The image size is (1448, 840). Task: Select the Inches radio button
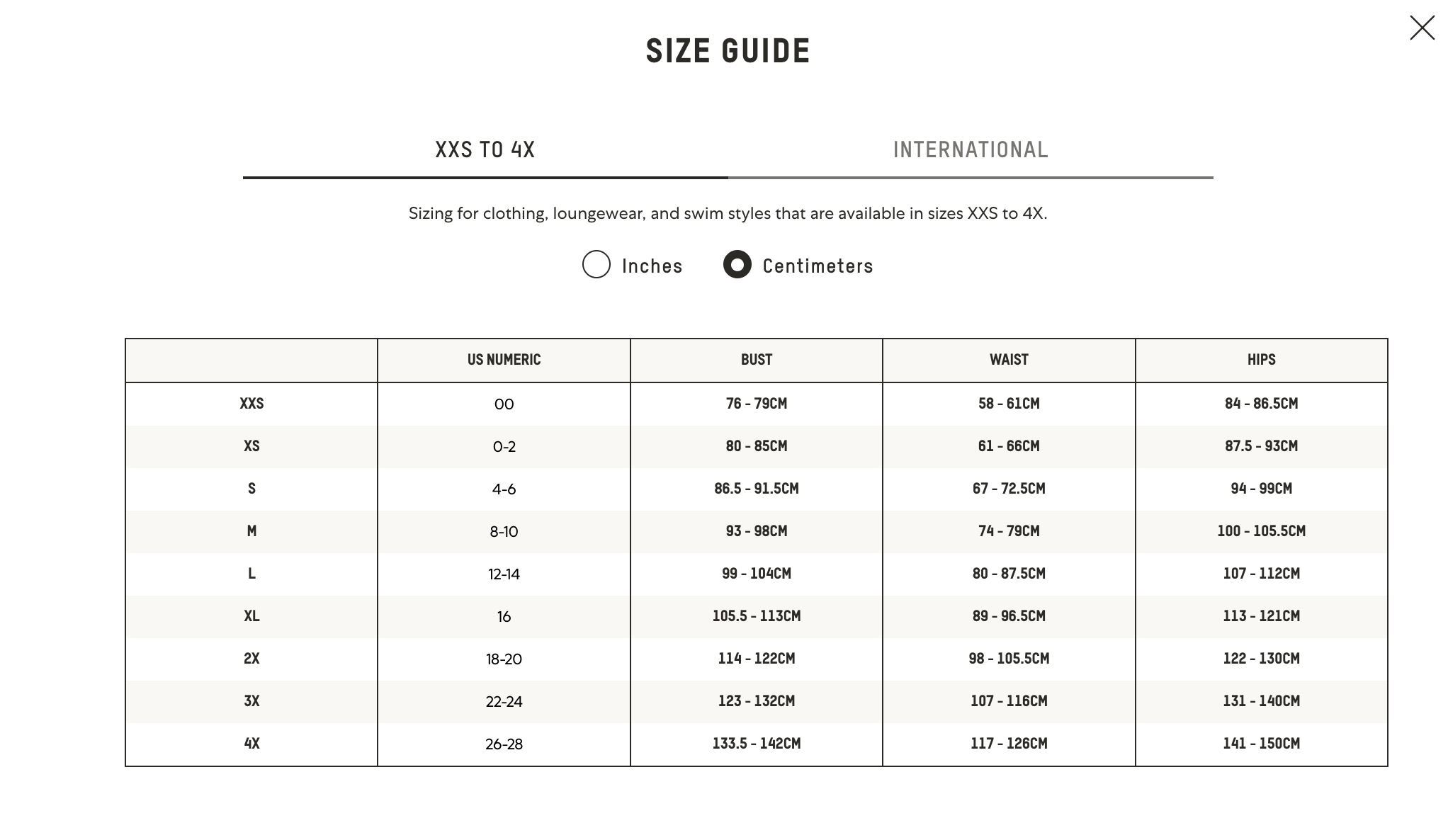[x=596, y=264]
